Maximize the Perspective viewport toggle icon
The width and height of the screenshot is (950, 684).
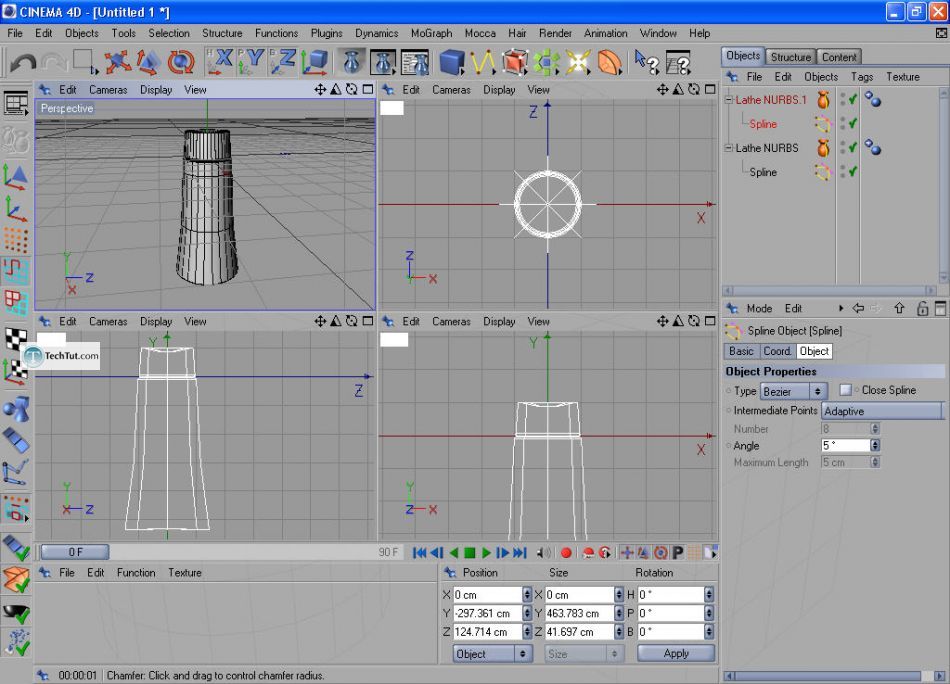(x=368, y=90)
